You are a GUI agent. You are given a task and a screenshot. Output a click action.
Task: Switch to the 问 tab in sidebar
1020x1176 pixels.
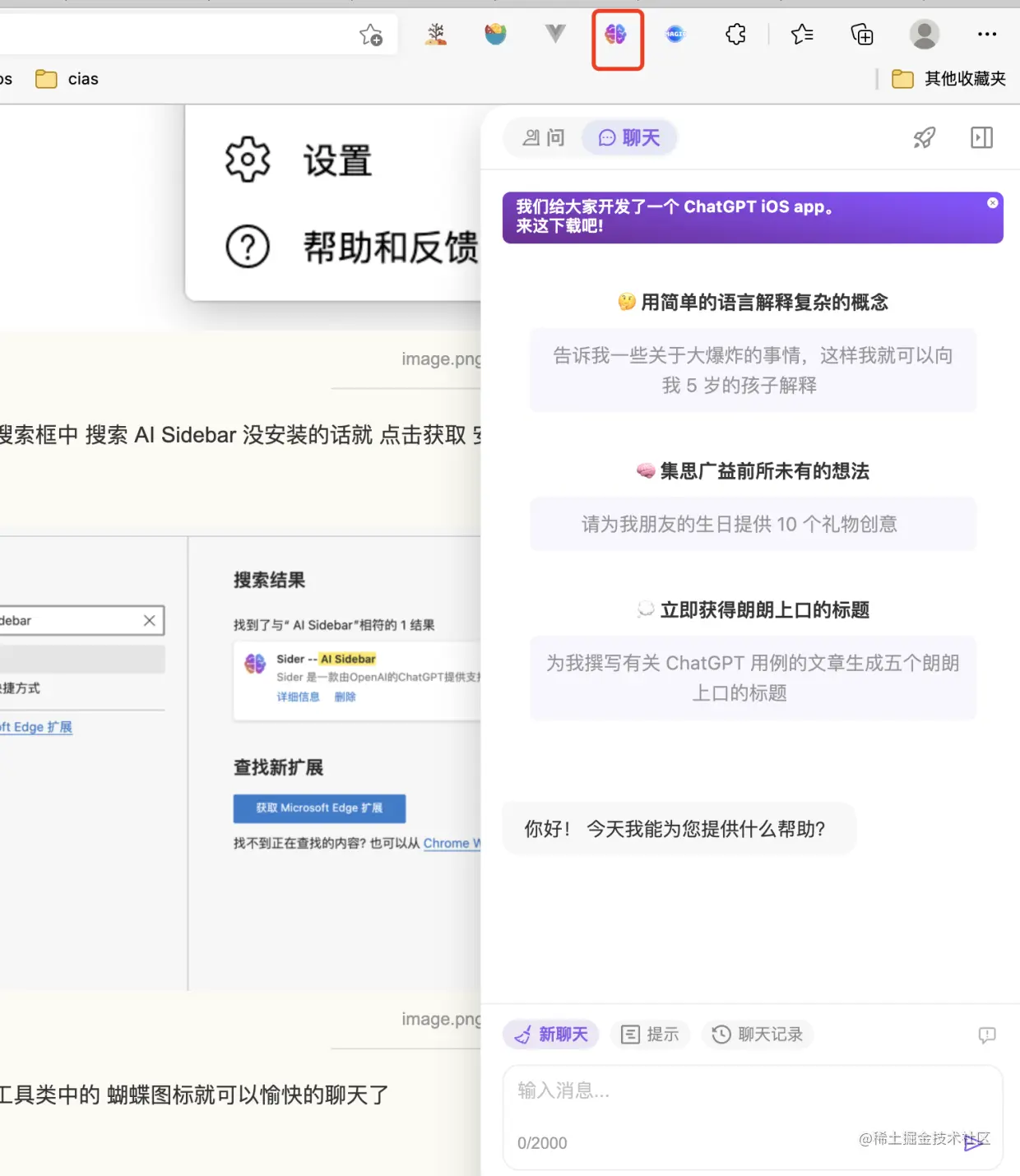[545, 137]
